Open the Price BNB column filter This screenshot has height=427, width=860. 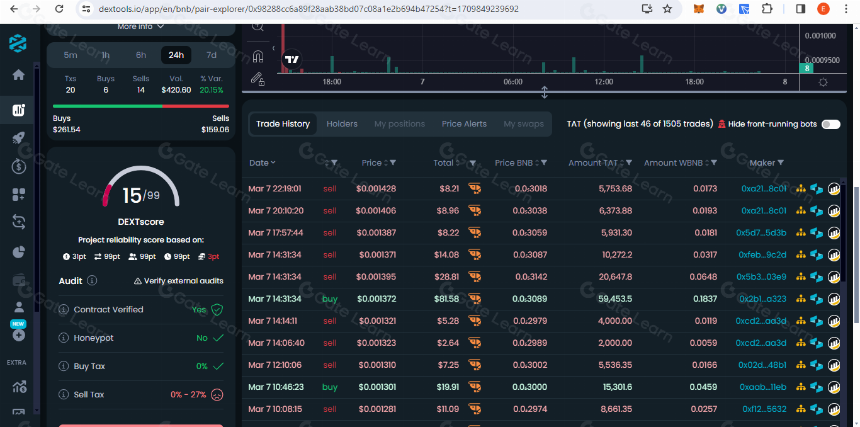pyautogui.click(x=544, y=163)
